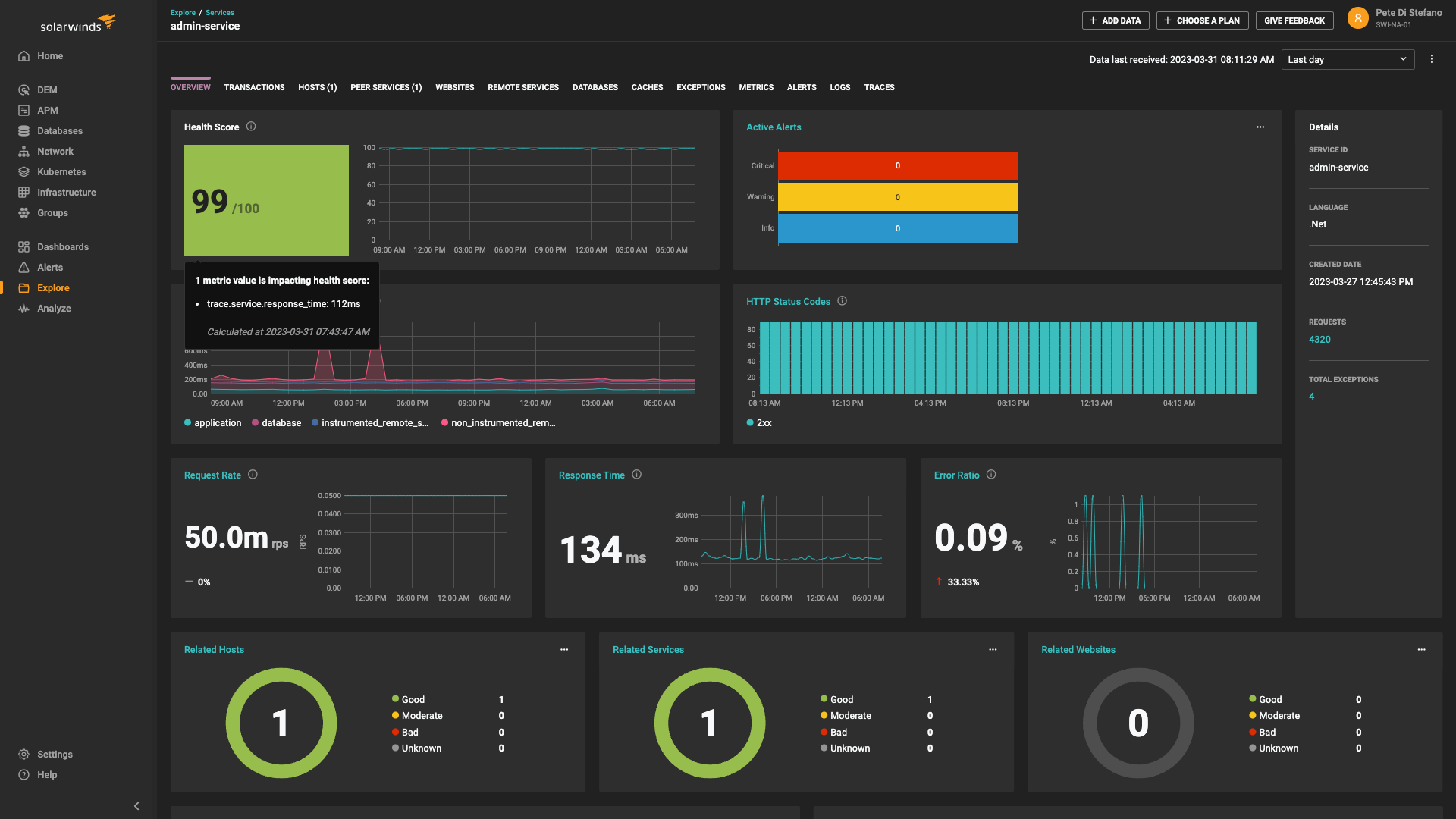Switch to the Exceptions tab
Image resolution: width=1456 pixels, height=819 pixels.
tap(701, 87)
